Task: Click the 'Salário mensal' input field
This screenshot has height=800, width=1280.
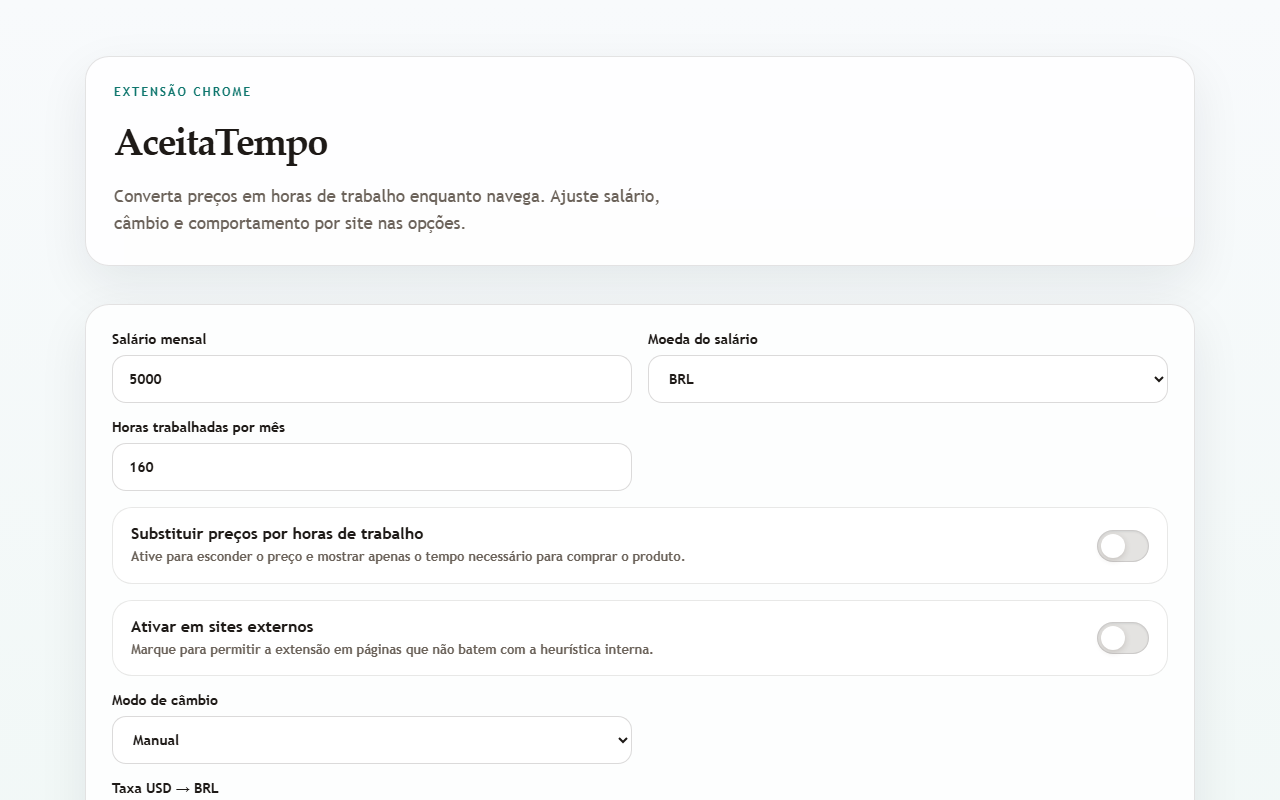Action: (371, 379)
